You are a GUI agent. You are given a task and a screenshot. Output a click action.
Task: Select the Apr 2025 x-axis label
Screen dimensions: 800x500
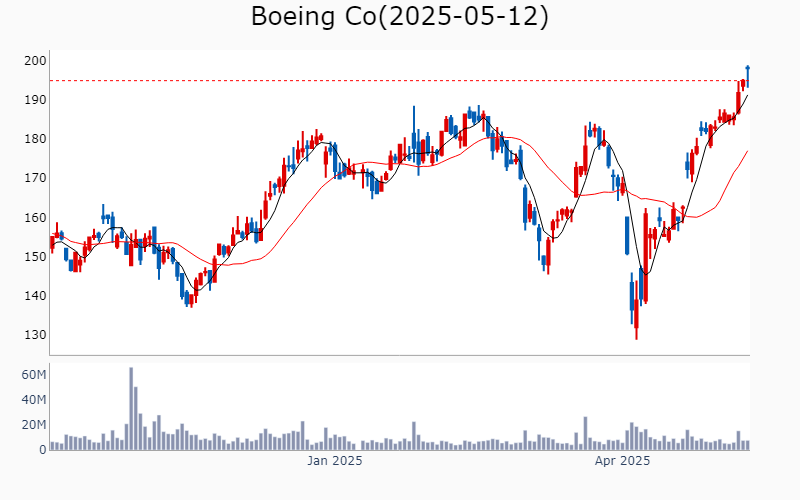coord(622,461)
